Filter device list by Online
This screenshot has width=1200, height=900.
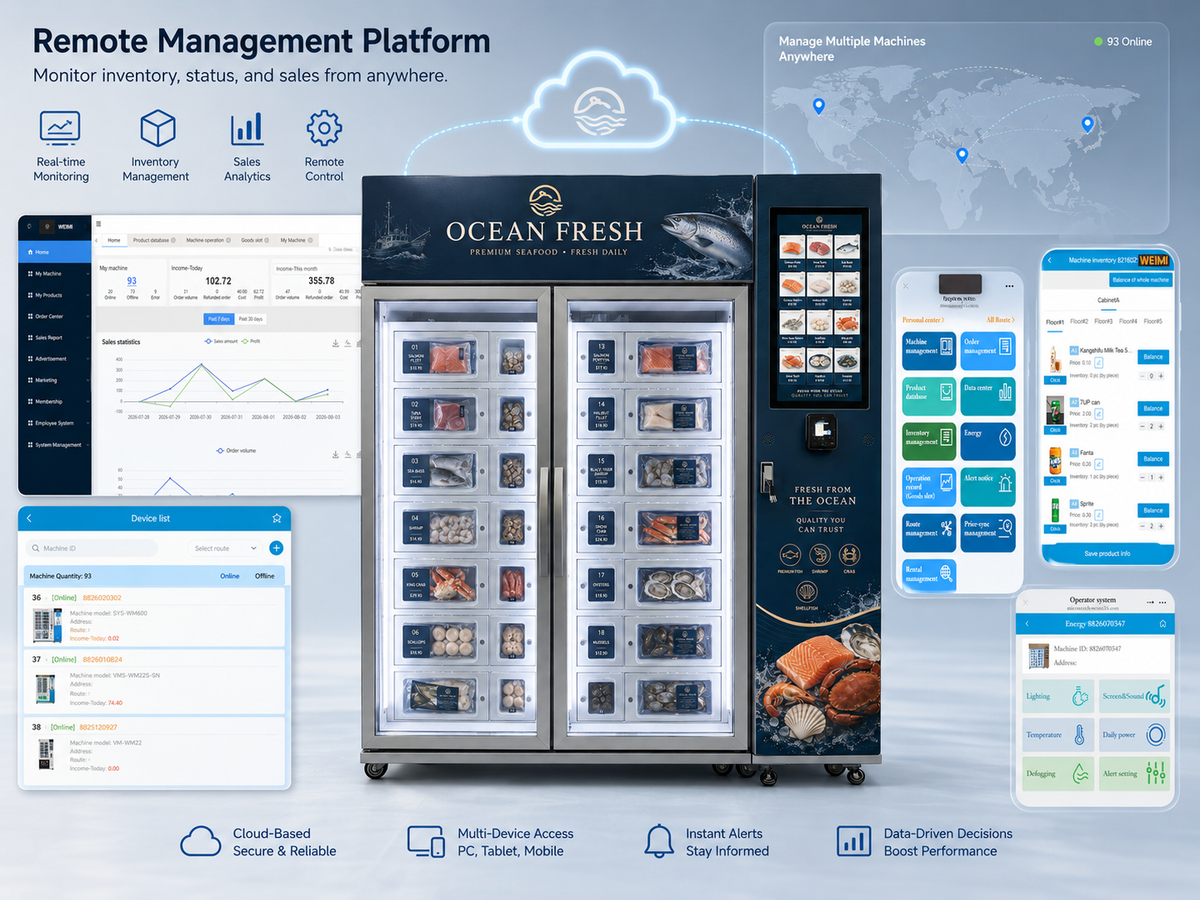point(230,576)
